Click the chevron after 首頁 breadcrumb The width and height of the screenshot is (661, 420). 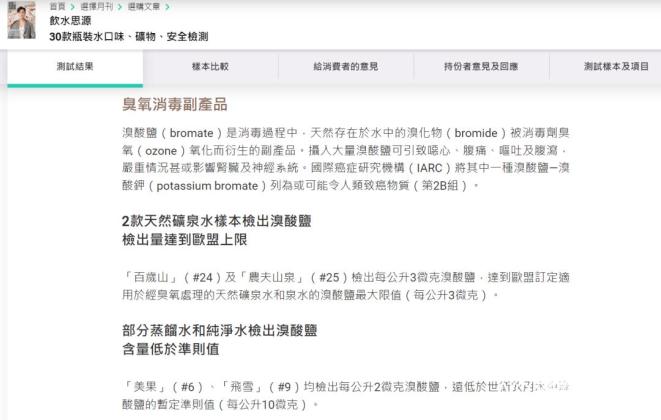tap(73, 7)
